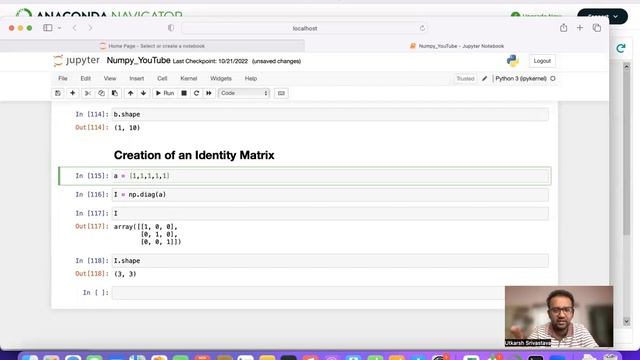Go forward in Safari history
640x360 pixels.
pyautogui.click(x=90, y=28)
